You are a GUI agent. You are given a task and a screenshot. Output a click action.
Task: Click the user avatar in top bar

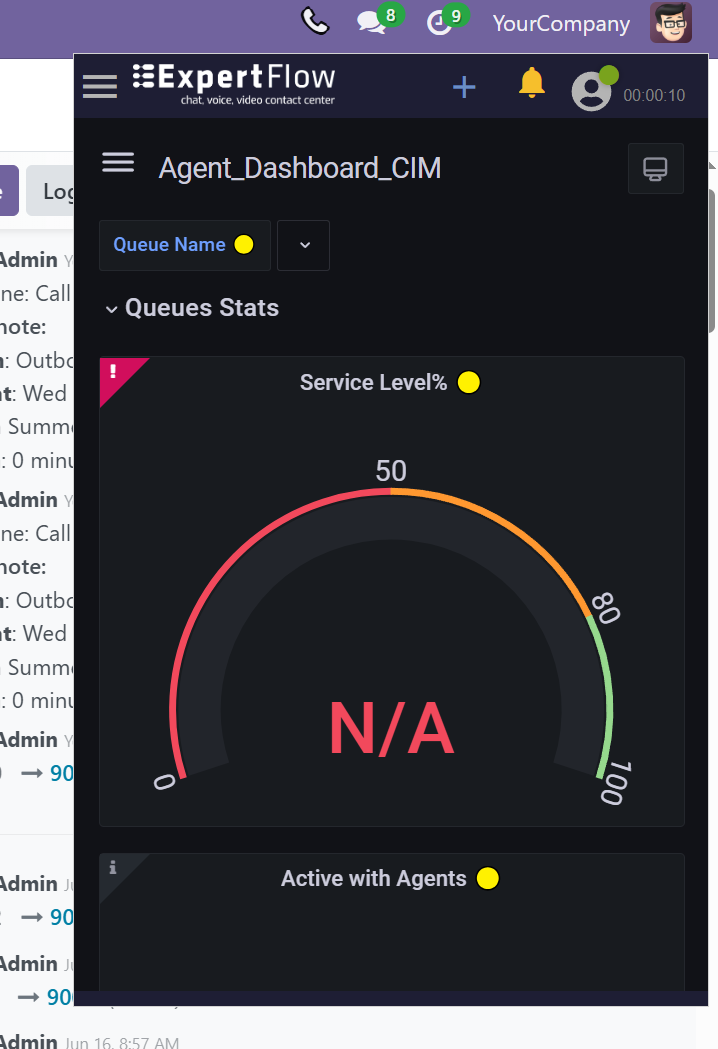tap(670, 22)
